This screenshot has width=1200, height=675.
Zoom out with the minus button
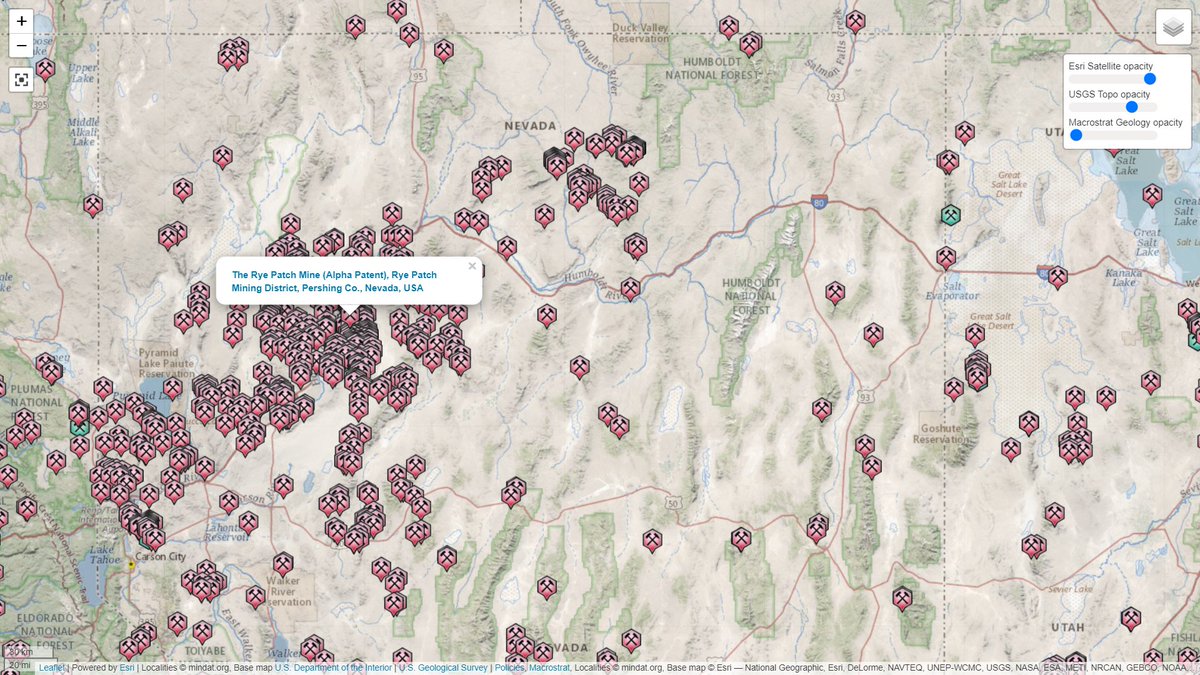pos(22,46)
